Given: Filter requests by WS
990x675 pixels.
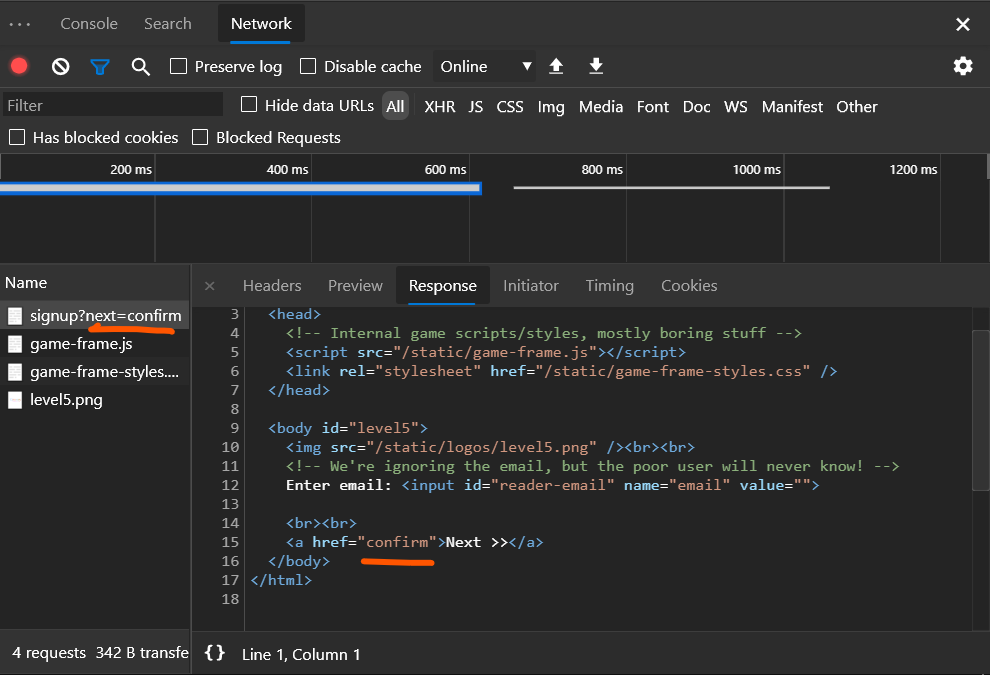Looking at the screenshot, I should pyautogui.click(x=736, y=107).
